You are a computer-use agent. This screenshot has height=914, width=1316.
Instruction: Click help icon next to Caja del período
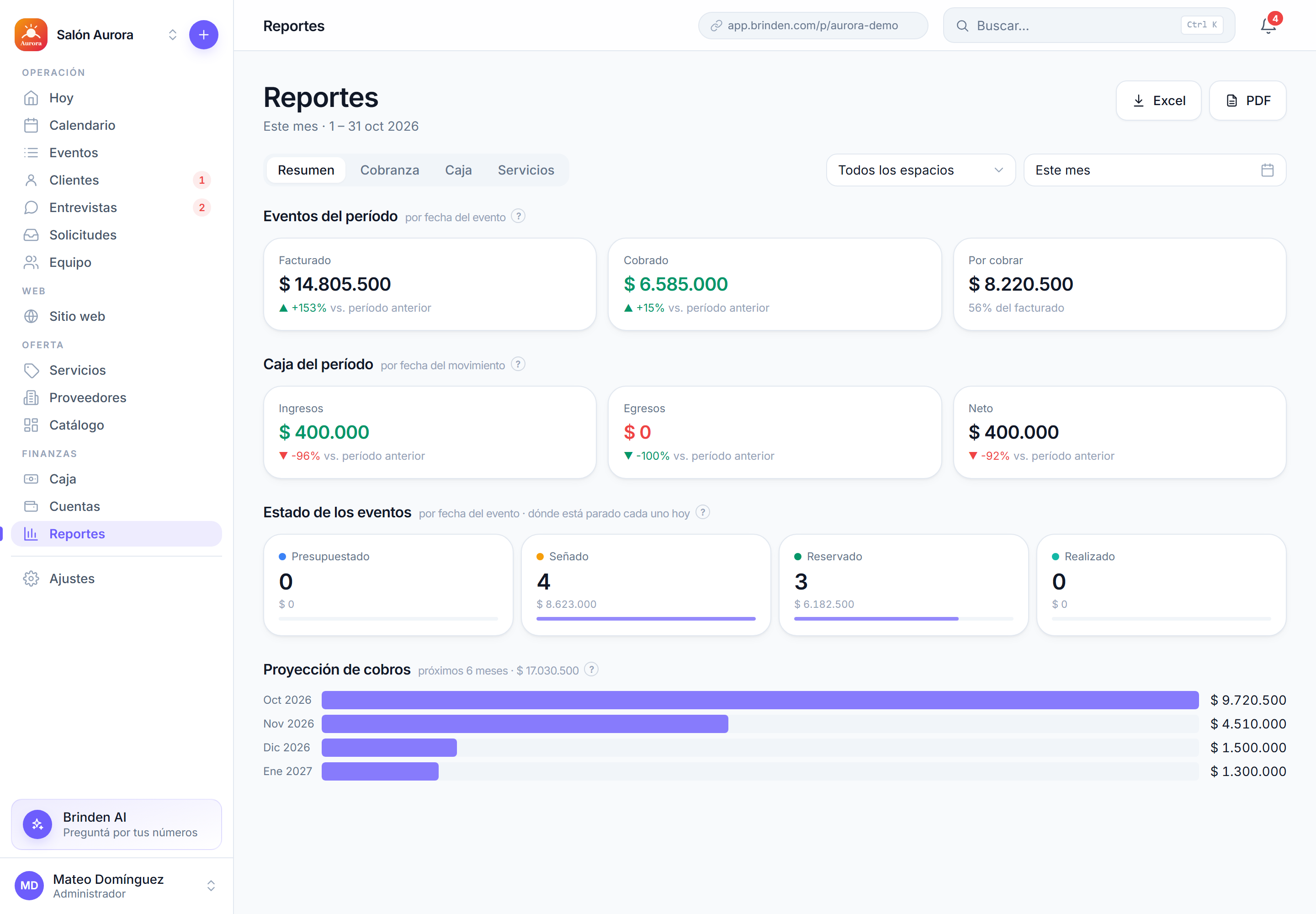tap(518, 365)
